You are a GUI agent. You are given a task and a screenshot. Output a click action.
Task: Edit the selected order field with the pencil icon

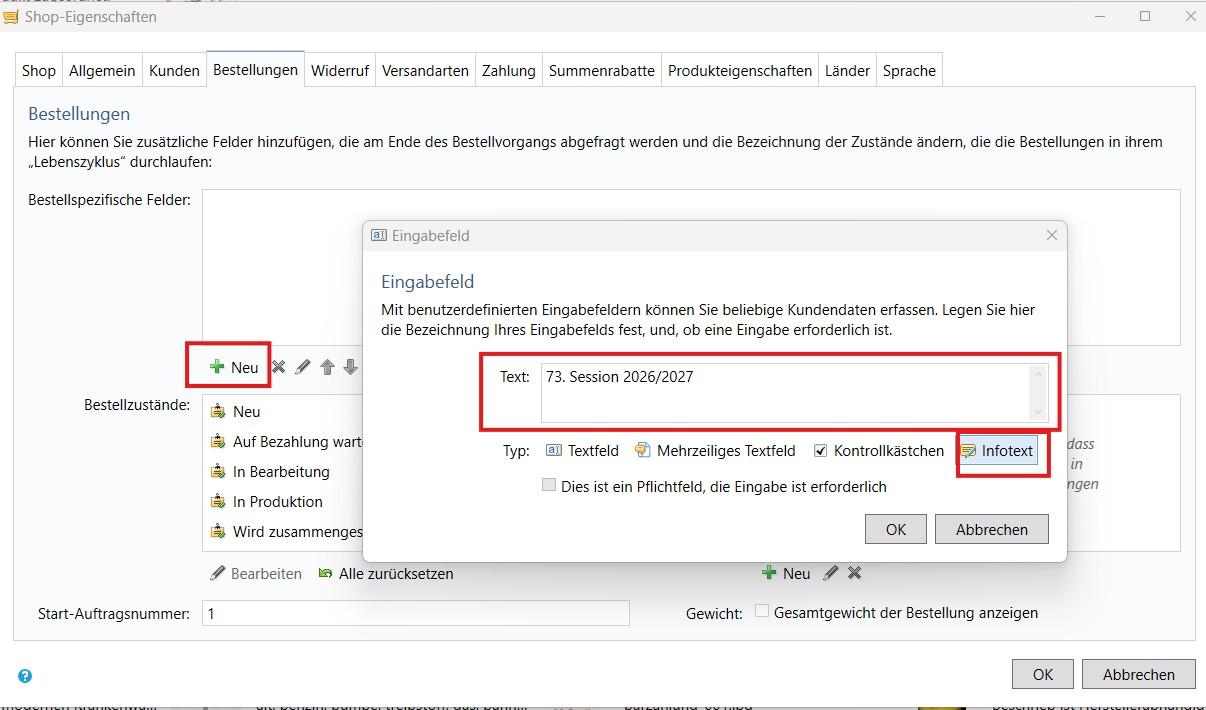[303, 367]
